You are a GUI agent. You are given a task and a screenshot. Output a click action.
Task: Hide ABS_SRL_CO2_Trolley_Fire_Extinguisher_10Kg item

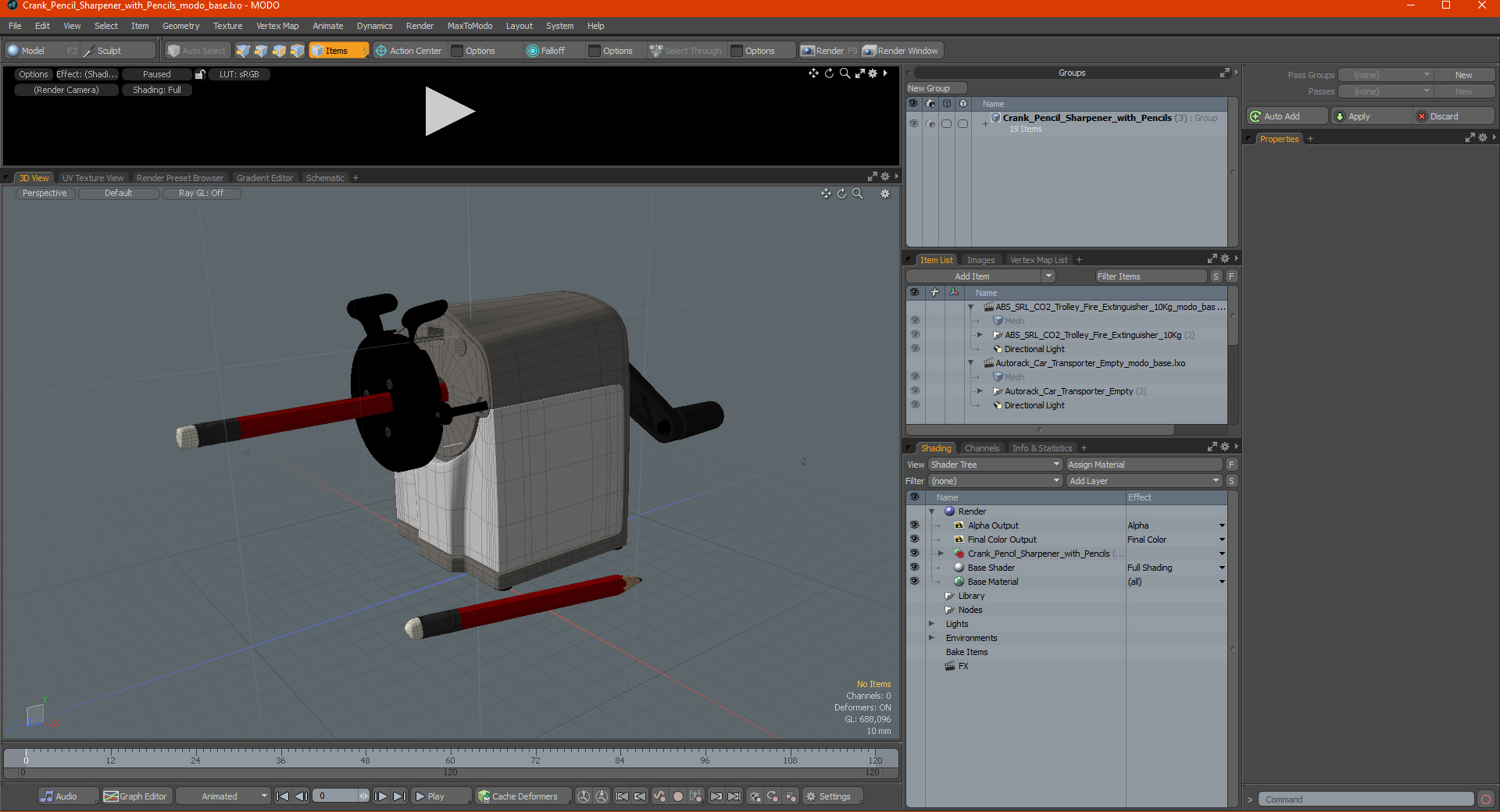tap(915, 335)
